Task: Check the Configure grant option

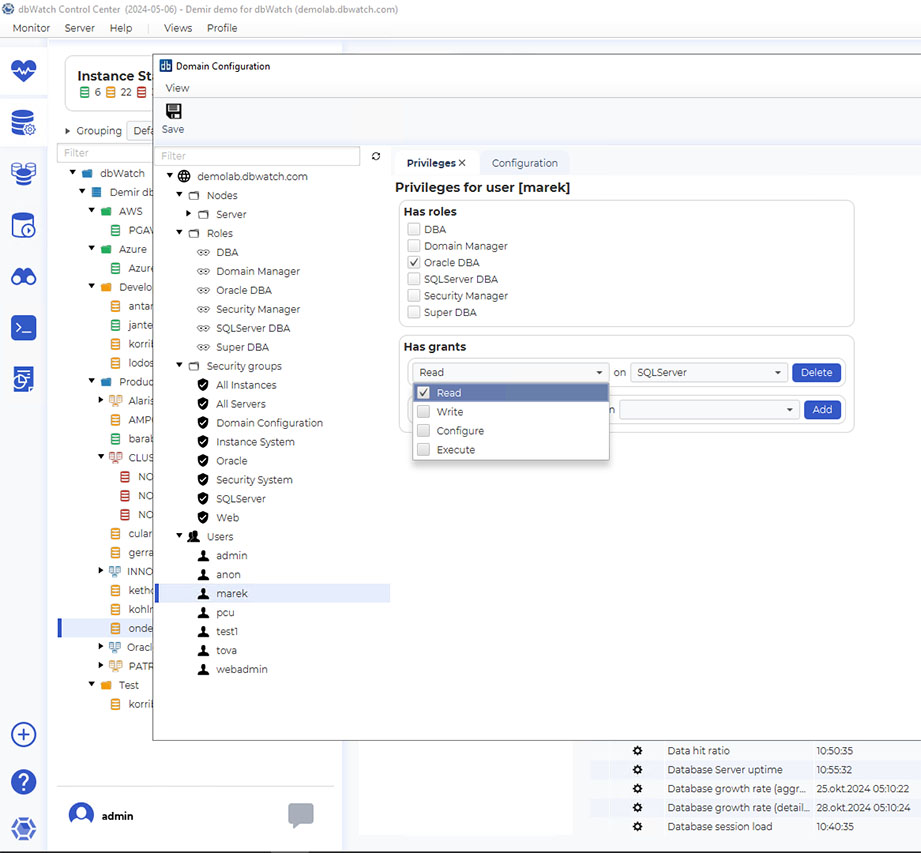Action: [423, 431]
